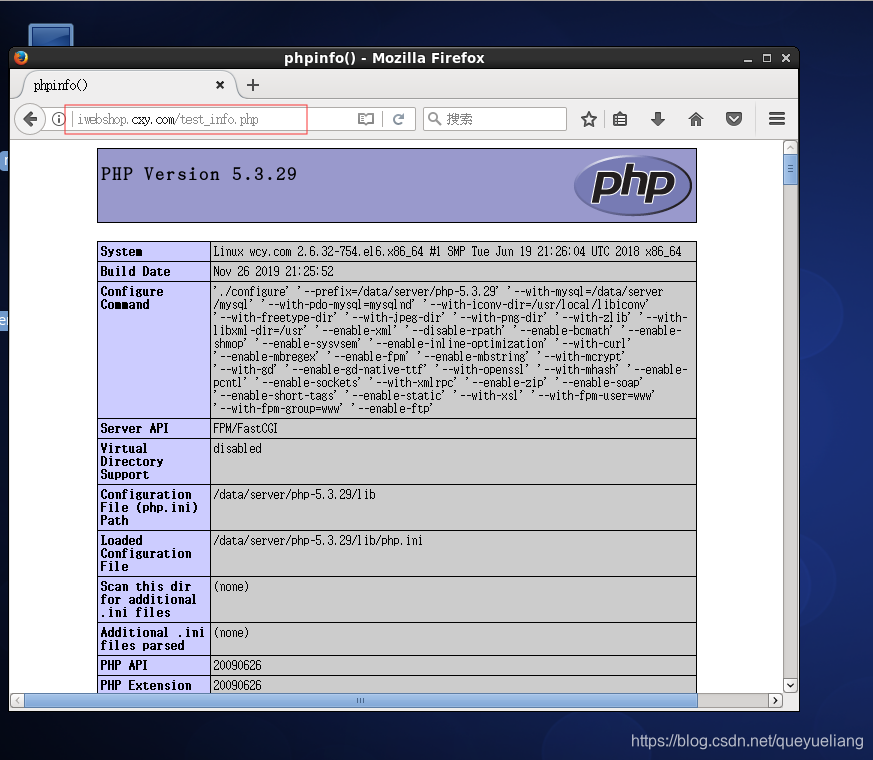Minimize the Firefox window
This screenshot has width=873, height=760.
click(x=748, y=58)
